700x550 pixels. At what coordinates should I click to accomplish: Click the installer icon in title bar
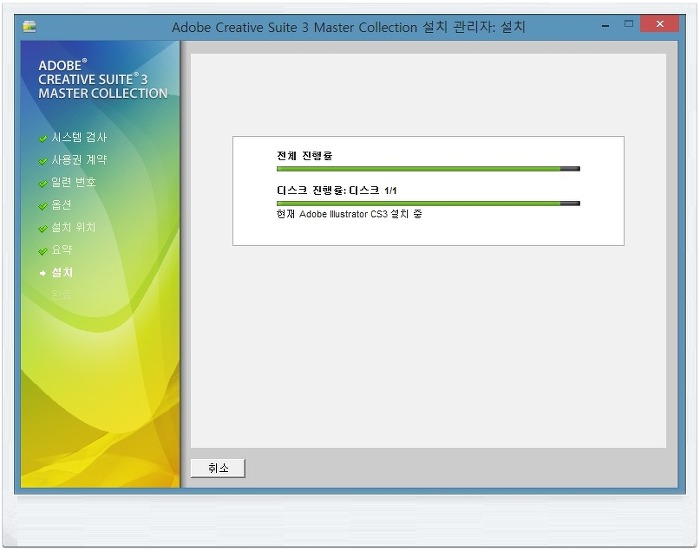(29, 27)
